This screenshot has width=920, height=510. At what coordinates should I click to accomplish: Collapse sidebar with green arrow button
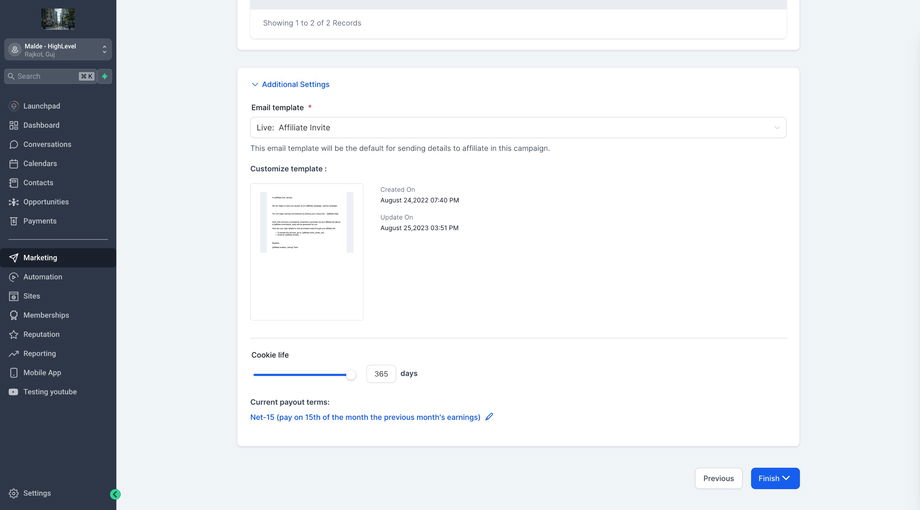point(115,494)
